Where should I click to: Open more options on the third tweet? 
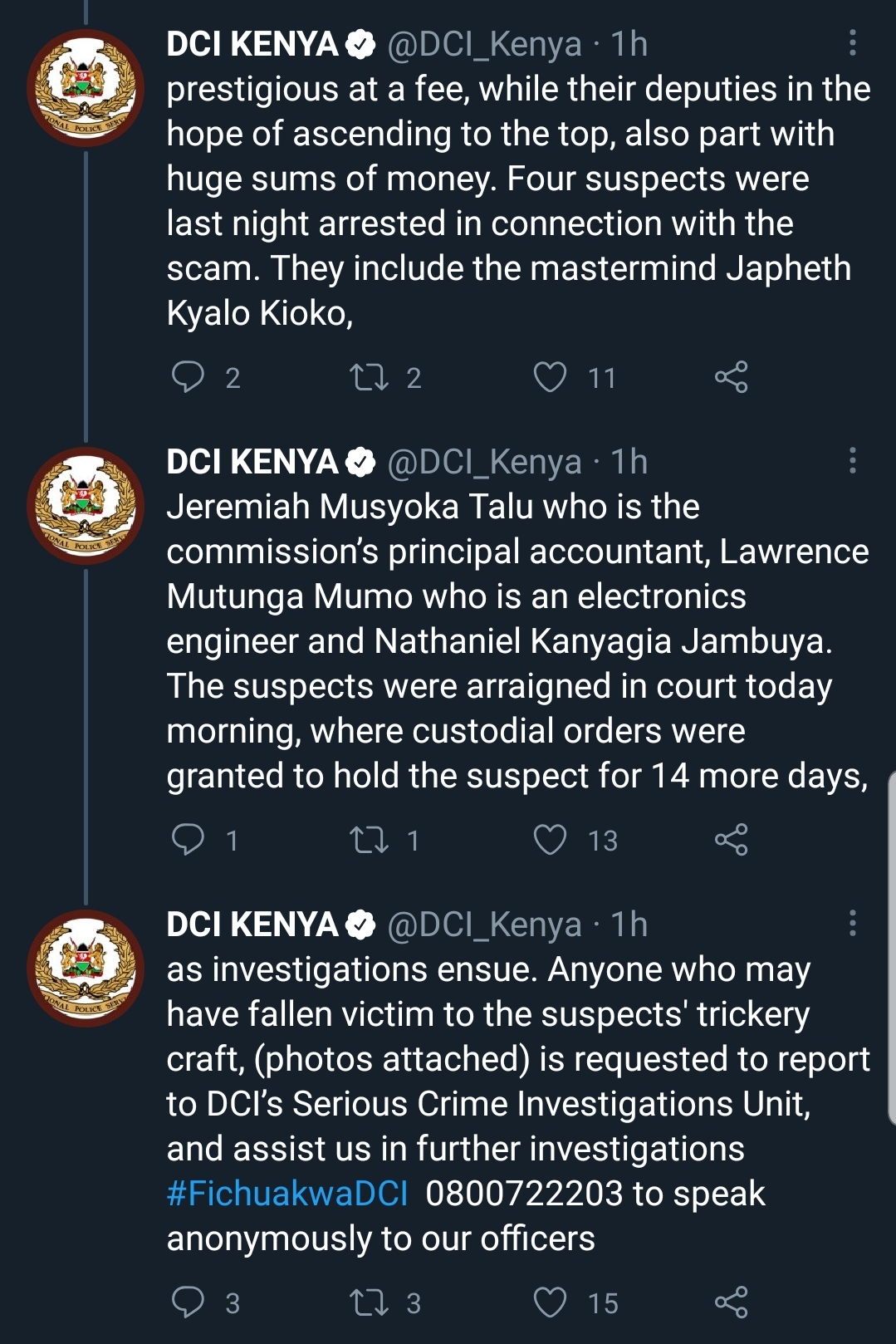tap(852, 924)
